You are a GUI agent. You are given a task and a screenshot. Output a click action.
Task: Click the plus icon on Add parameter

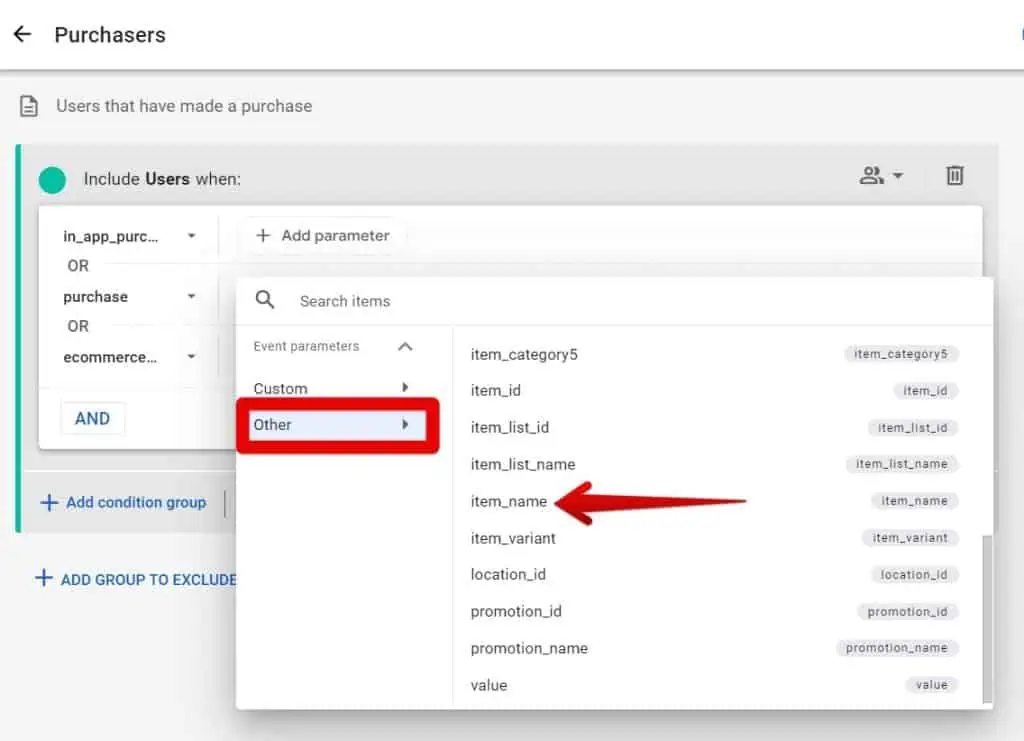(x=263, y=235)
